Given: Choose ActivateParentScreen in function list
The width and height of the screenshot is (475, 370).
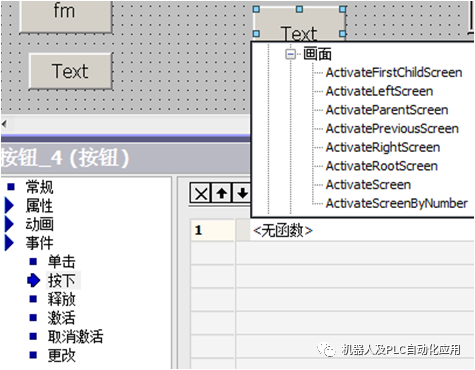Looking at the screenshot, I should click(387, 110).
